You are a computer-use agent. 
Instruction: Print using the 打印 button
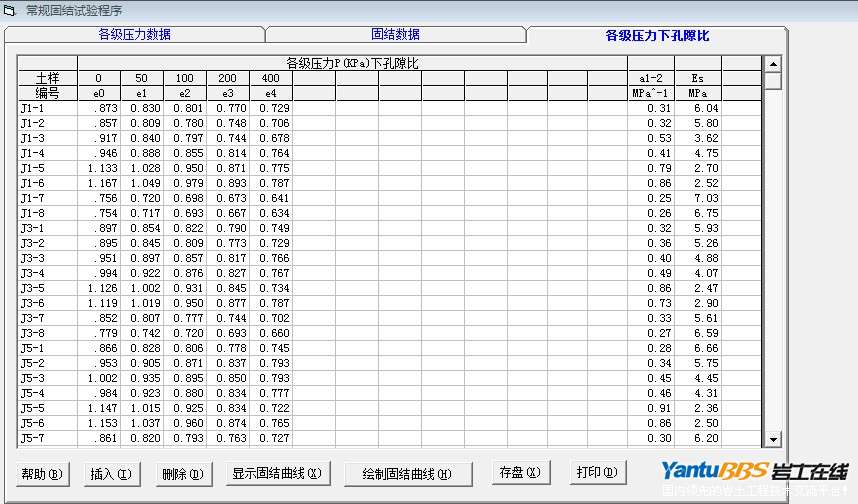click(x=596, y=472)
